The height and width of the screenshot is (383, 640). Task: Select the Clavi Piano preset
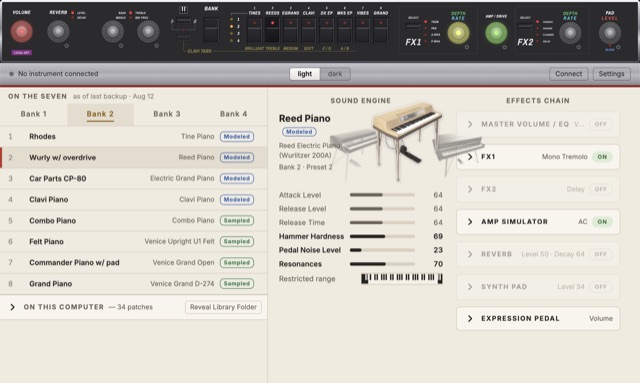(133, 200)
